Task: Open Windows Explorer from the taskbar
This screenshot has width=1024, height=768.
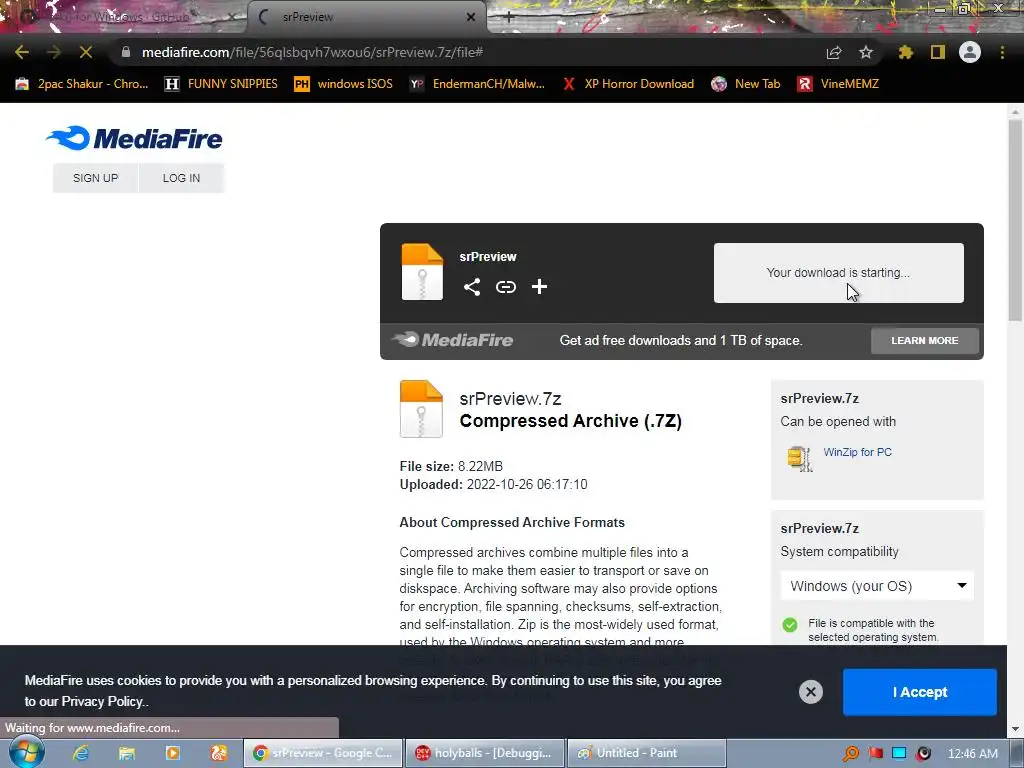Action: [127, 754]
